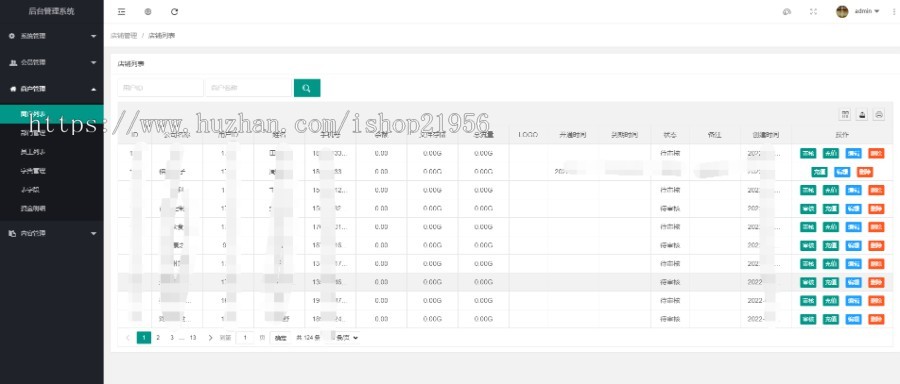Screen dimensions: 900x384
Task: Expand the 会员管理 sidebar menu
Action: point(52,63)
